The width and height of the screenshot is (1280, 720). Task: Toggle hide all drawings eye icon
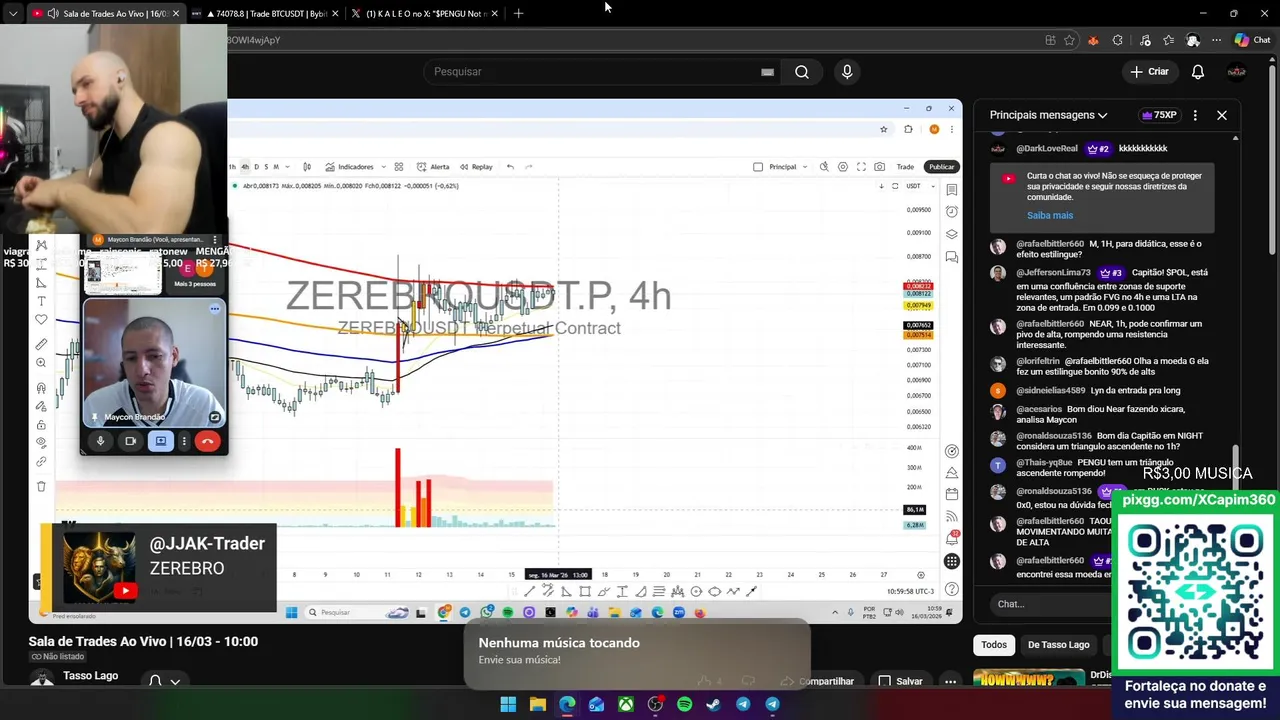[x=41, y=442]
